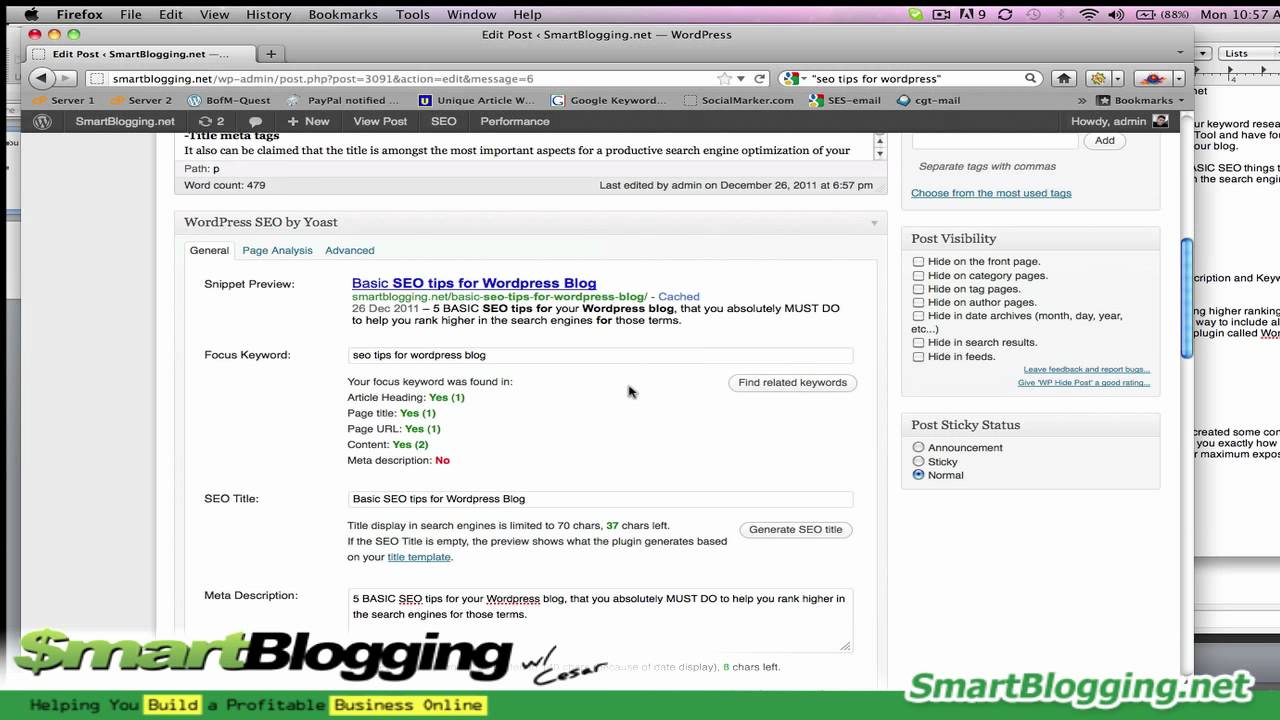Open the WordPress logo menu
1280x720 pixels.
tap(42, 121)
